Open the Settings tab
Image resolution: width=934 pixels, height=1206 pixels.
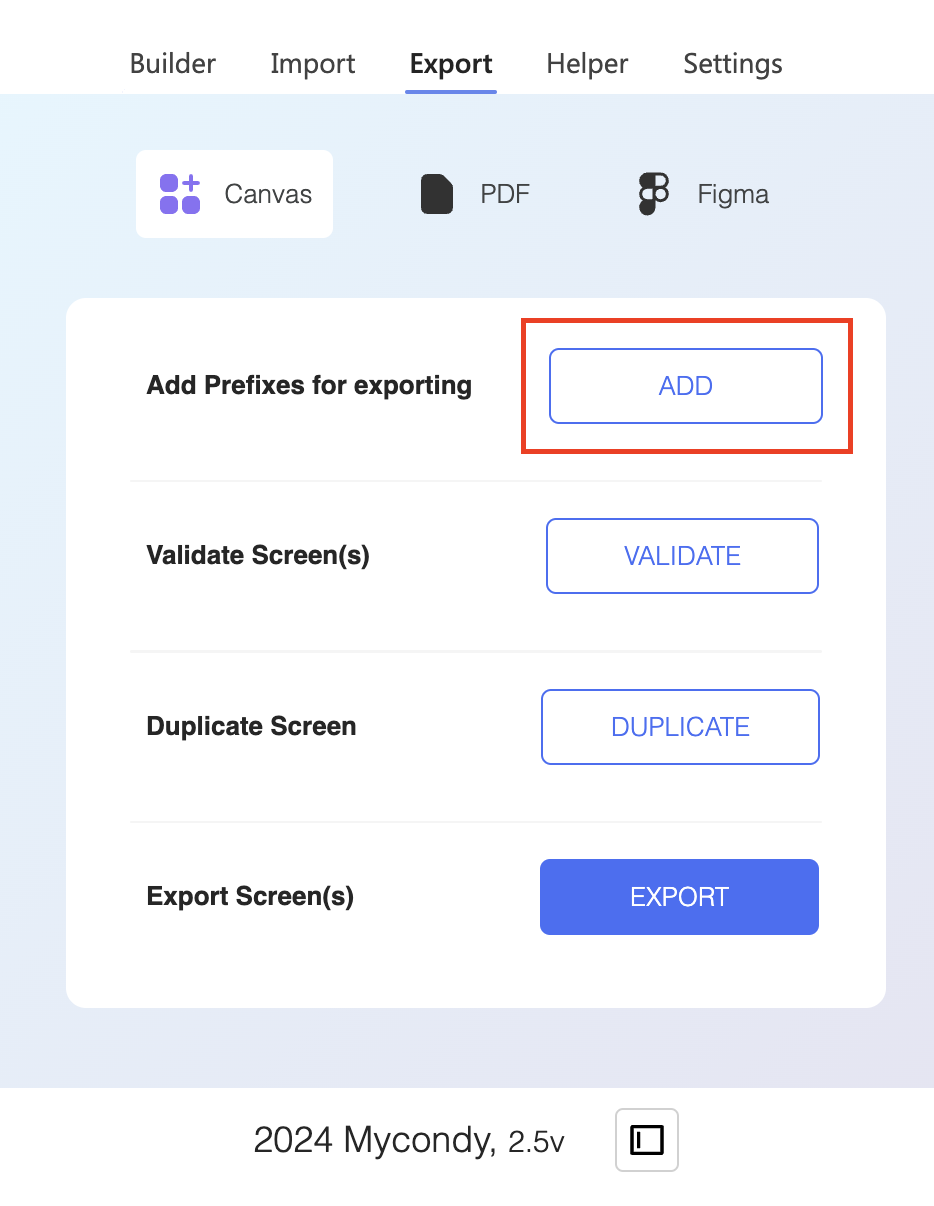(x=733, y=64)
